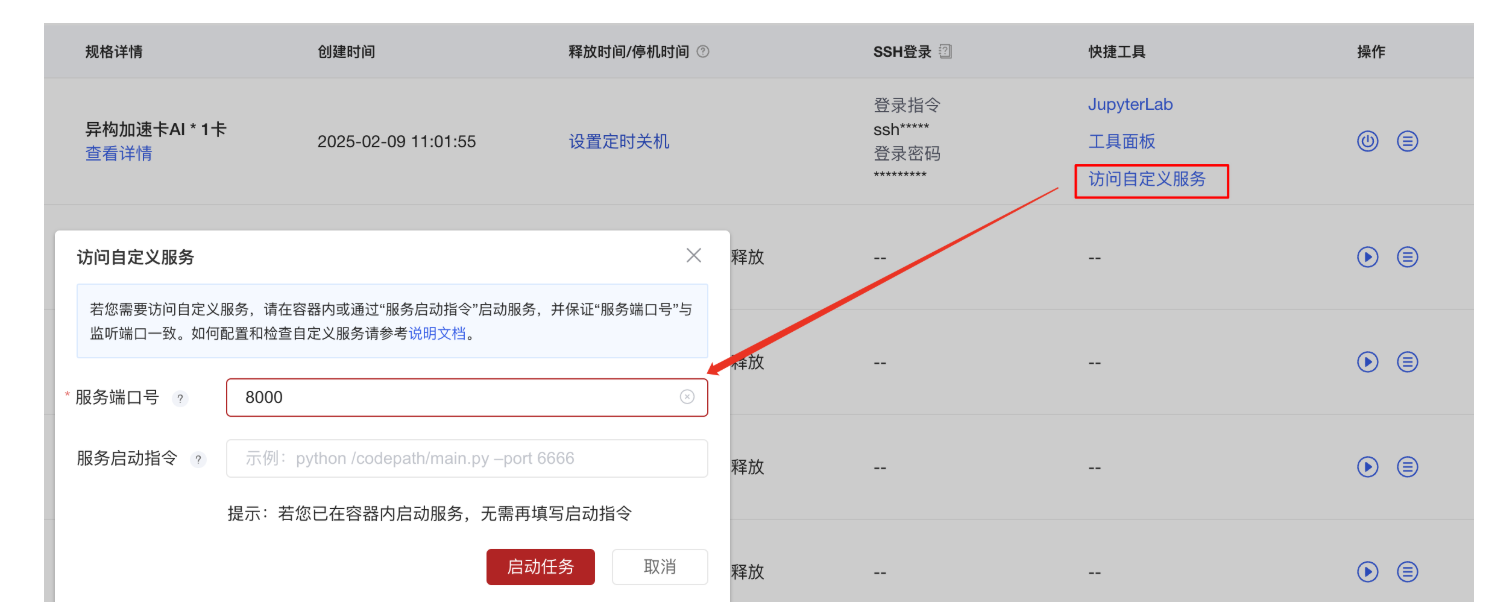Clear the port number with the field's X icon
1501x608 pixels.
point(687,397)
